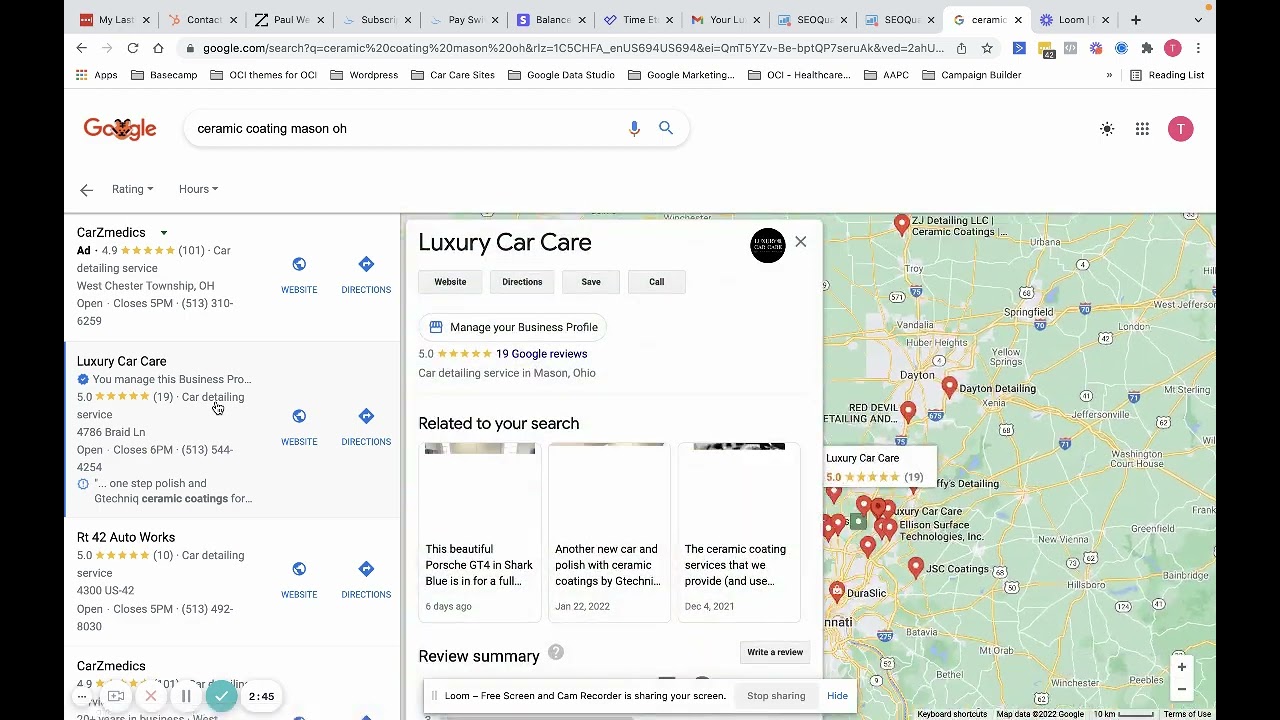Expand the CarZmedics ad dropdown arrow
1280x720 pixels.
pyautogui.click(x=164, y=233)
